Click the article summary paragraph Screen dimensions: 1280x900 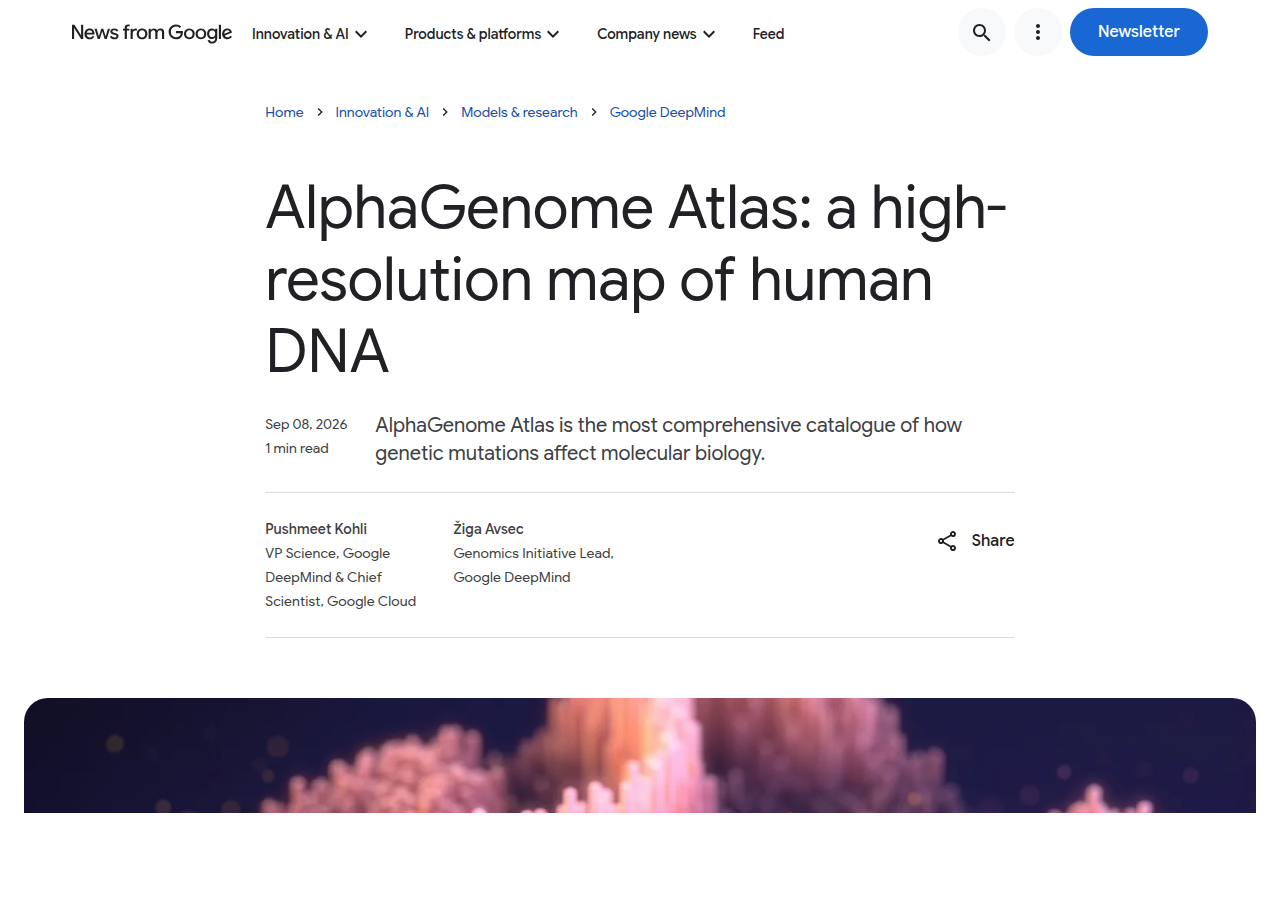668,439
